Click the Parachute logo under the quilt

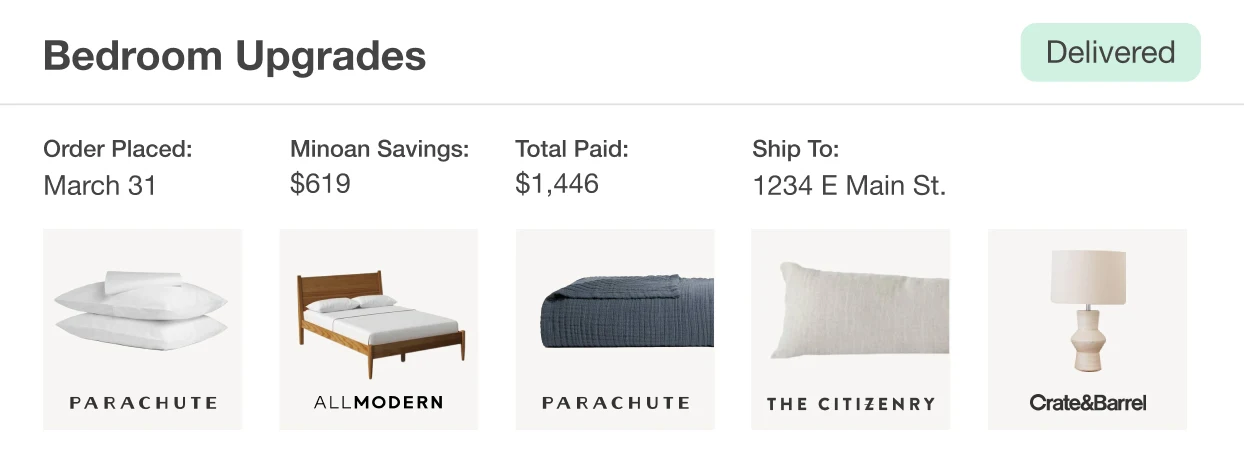[615, 403]
